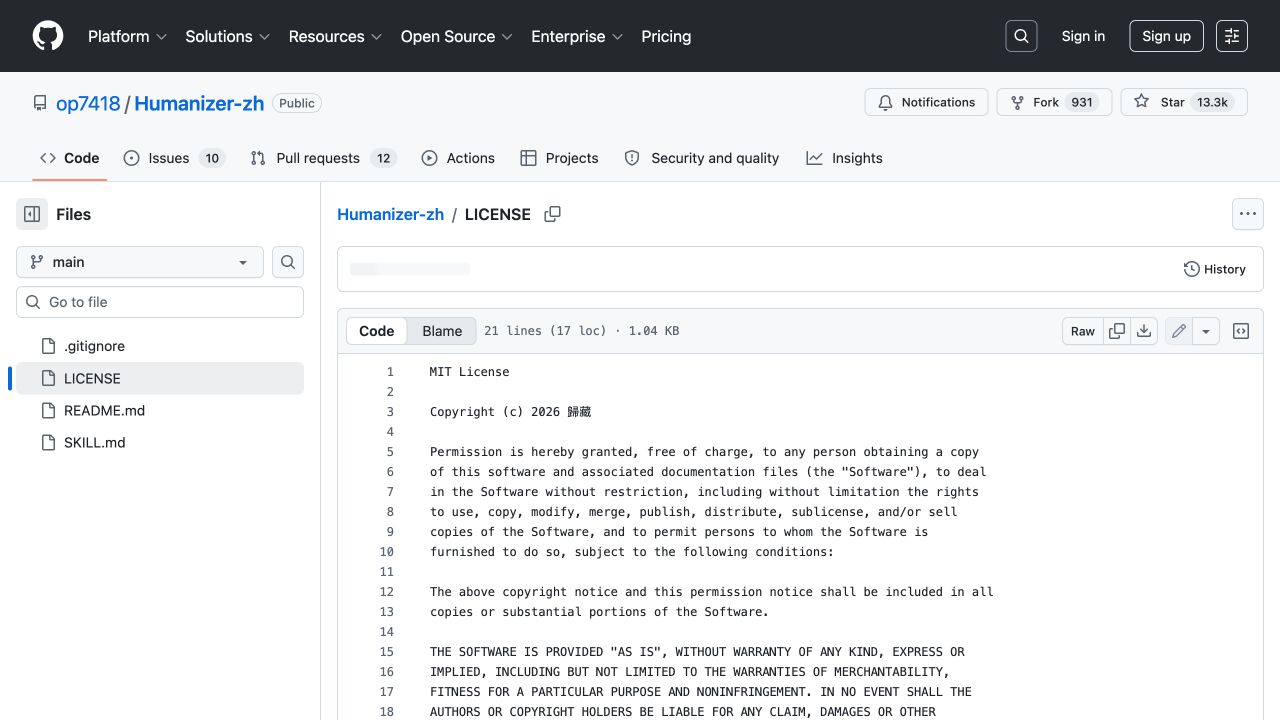The height and width of the screenshot is (720, 1280).
Task: Click line number 12
Action: [386, 592]
